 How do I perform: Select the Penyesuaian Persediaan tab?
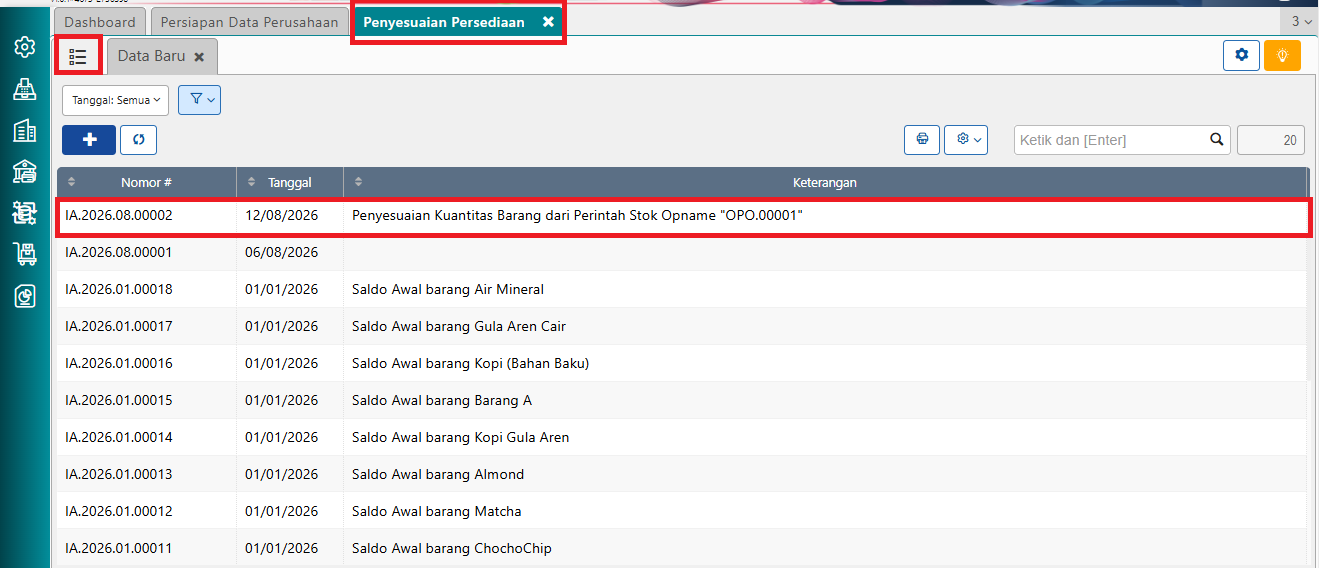[444, 22]
